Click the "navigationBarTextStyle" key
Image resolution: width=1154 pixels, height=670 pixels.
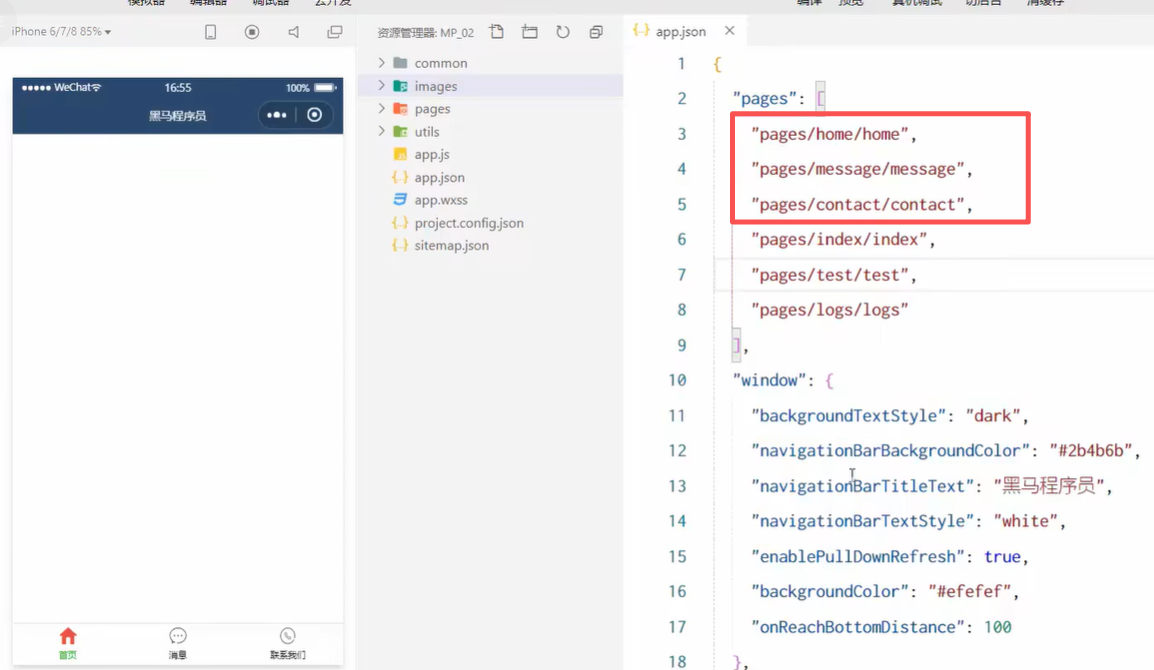(x=862, y=521)
